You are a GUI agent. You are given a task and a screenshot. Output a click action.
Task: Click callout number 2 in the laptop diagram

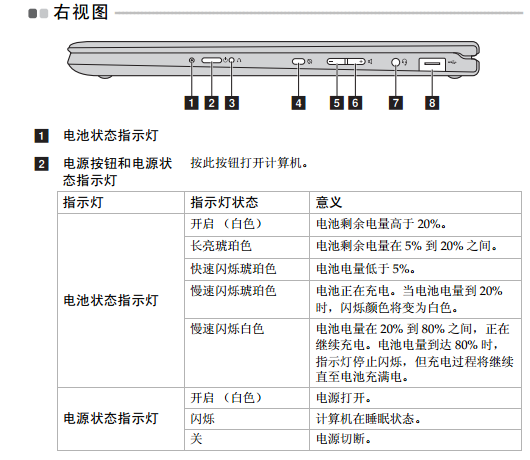point(212,103)
